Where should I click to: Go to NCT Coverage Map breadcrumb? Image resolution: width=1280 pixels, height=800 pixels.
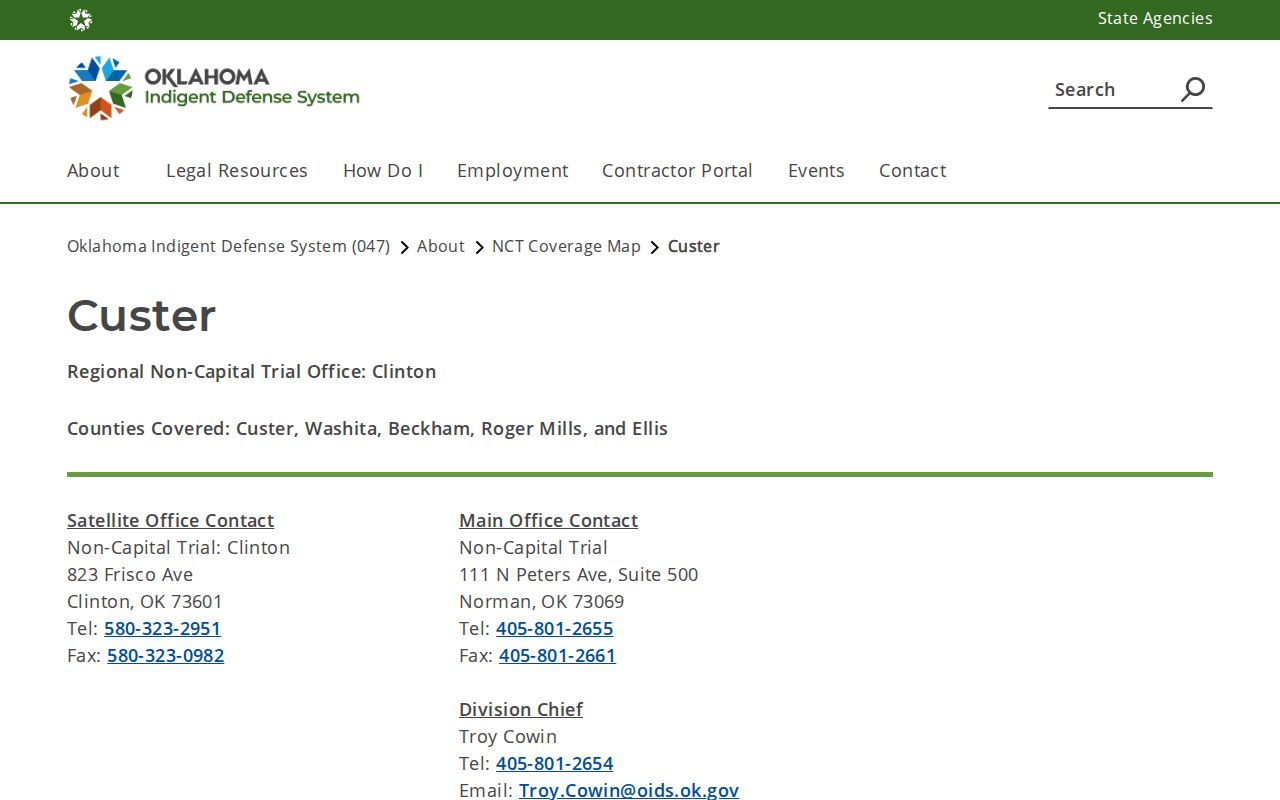point(566,246)
